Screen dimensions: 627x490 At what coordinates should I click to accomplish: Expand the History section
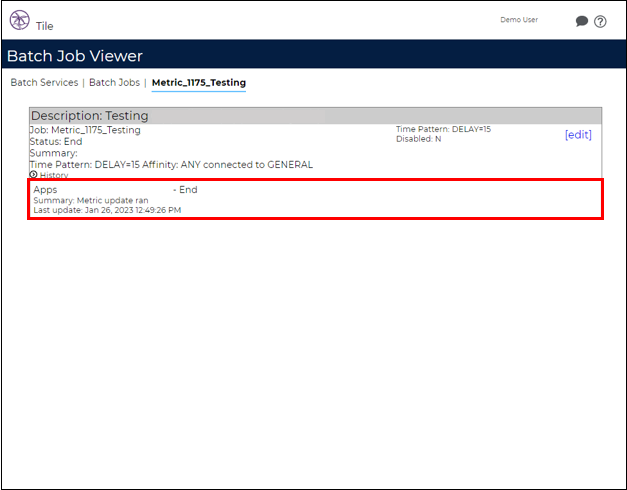point(49,175)
